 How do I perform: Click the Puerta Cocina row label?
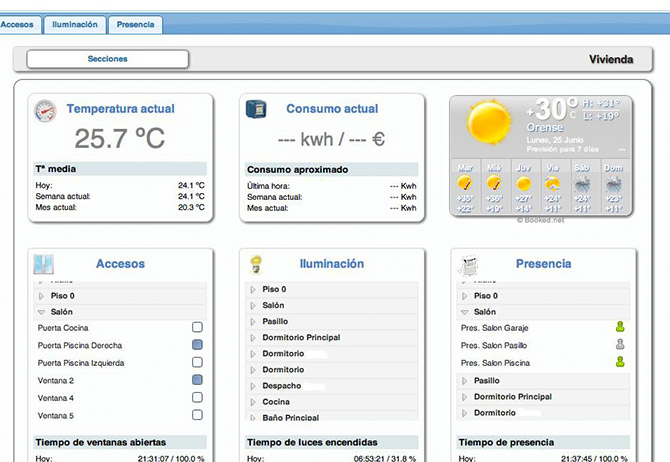click(x=63, y=328)
